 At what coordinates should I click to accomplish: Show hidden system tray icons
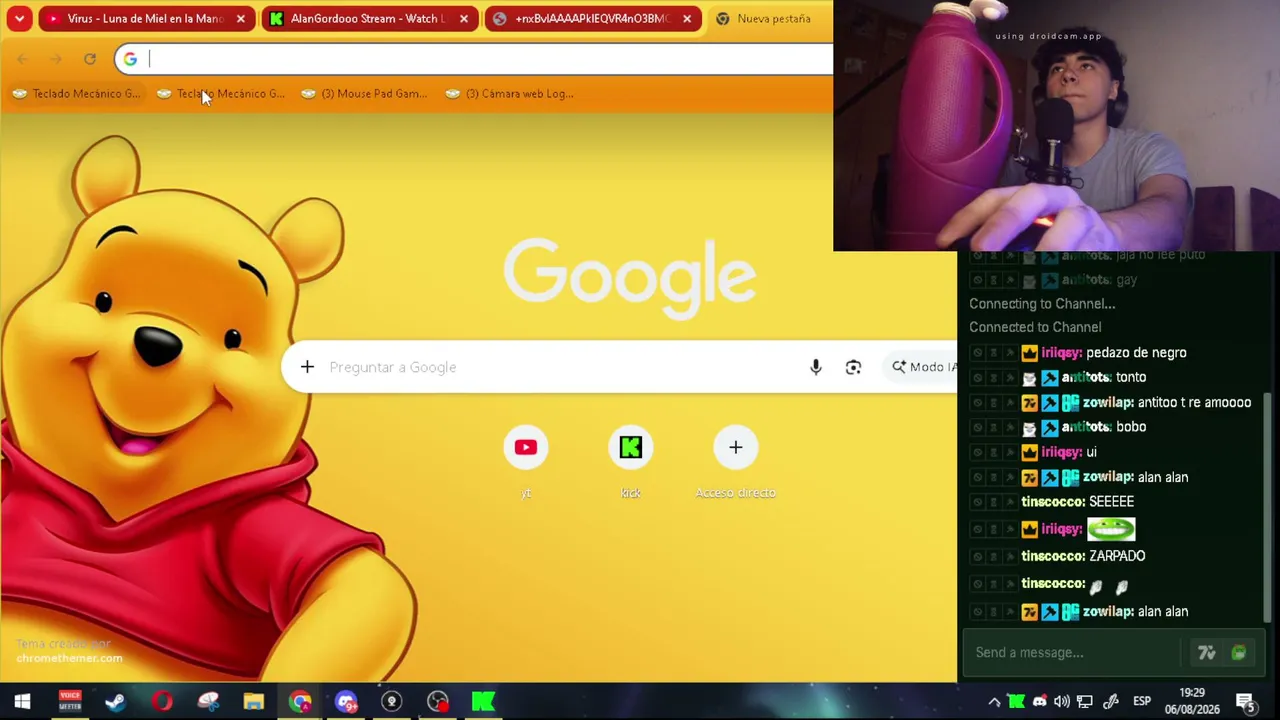(x=994, y=702)
